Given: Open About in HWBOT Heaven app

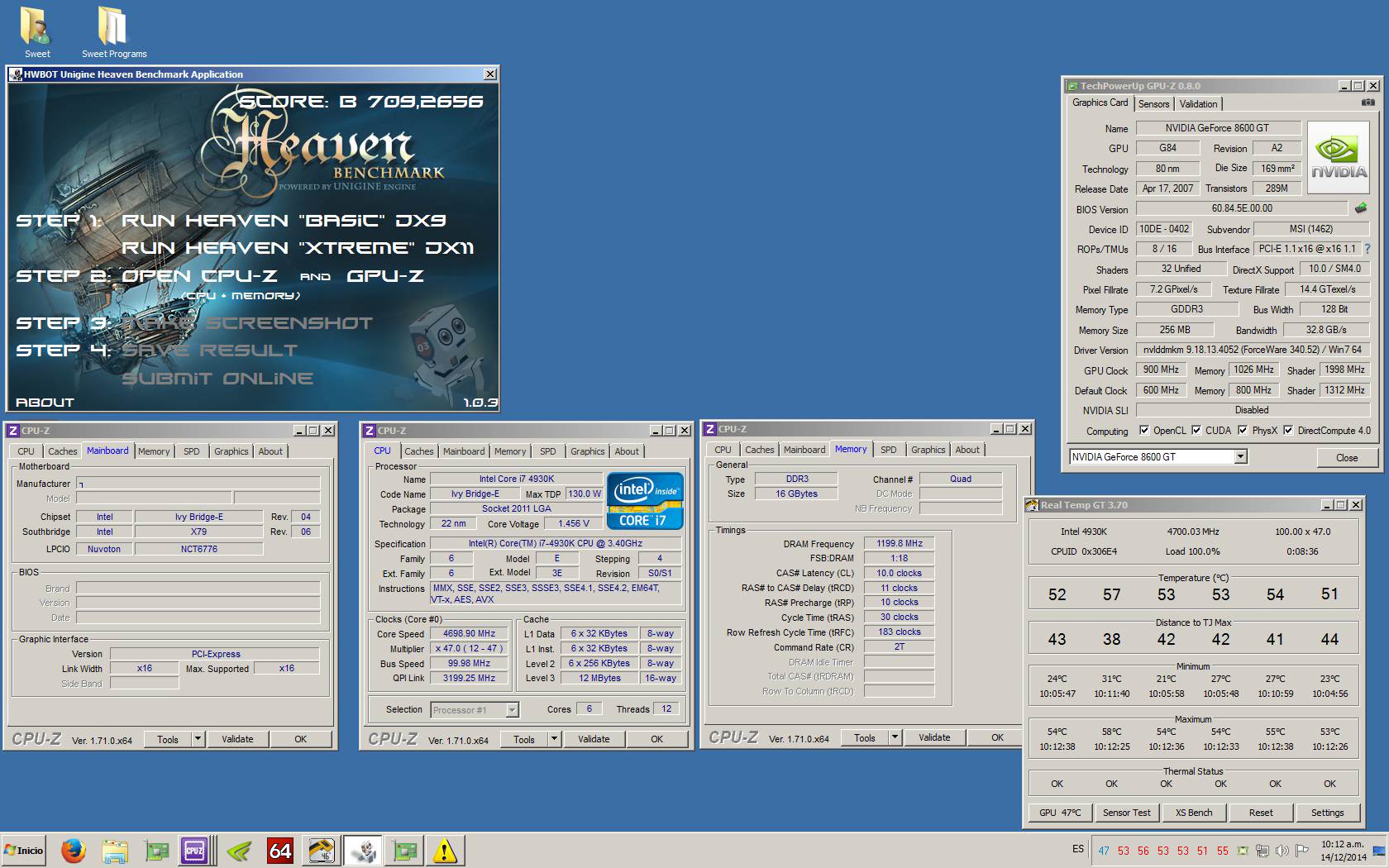Looking at the screenshot, I should click(x=45, y=403).
